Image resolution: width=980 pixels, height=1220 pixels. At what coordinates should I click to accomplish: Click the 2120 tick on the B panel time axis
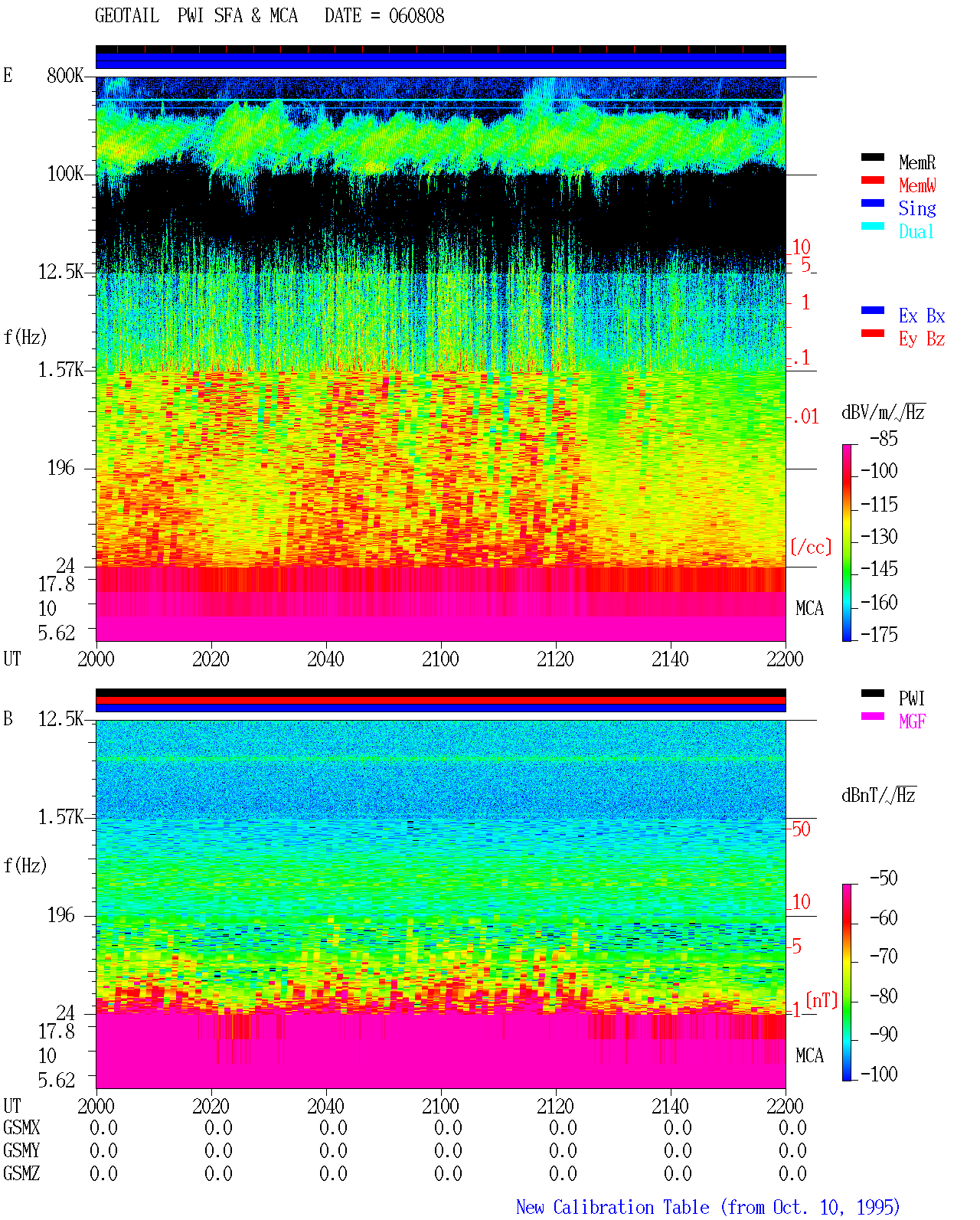coord(555,1107)
